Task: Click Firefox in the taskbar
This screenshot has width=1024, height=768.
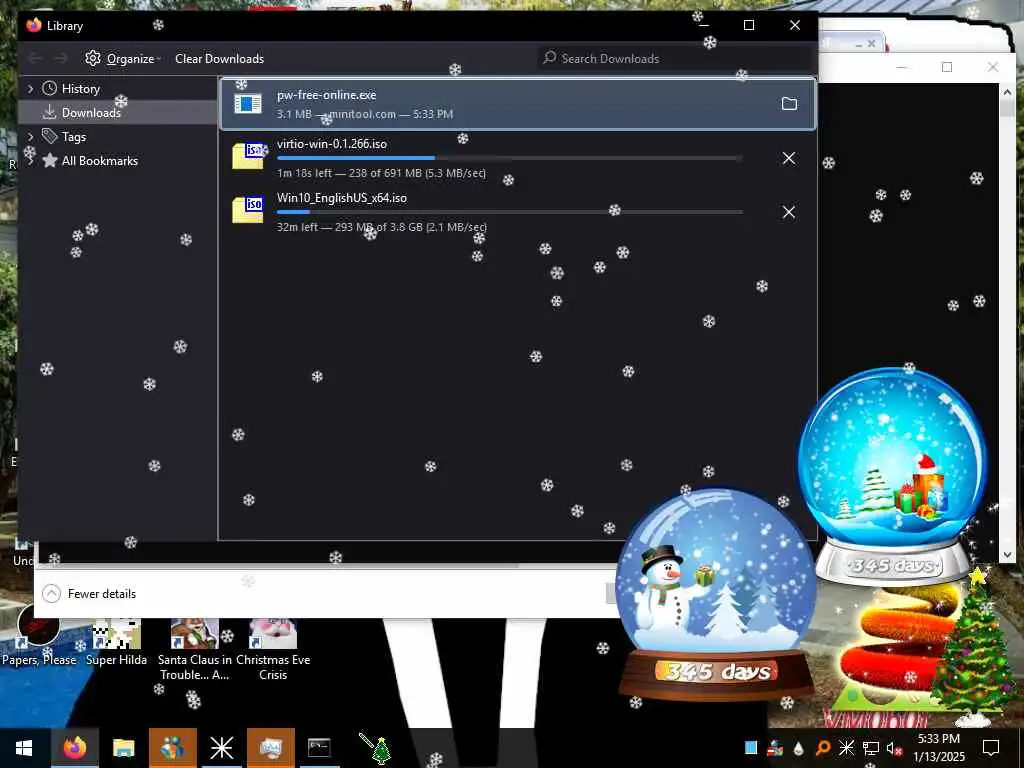Action: tap(74, 748)
